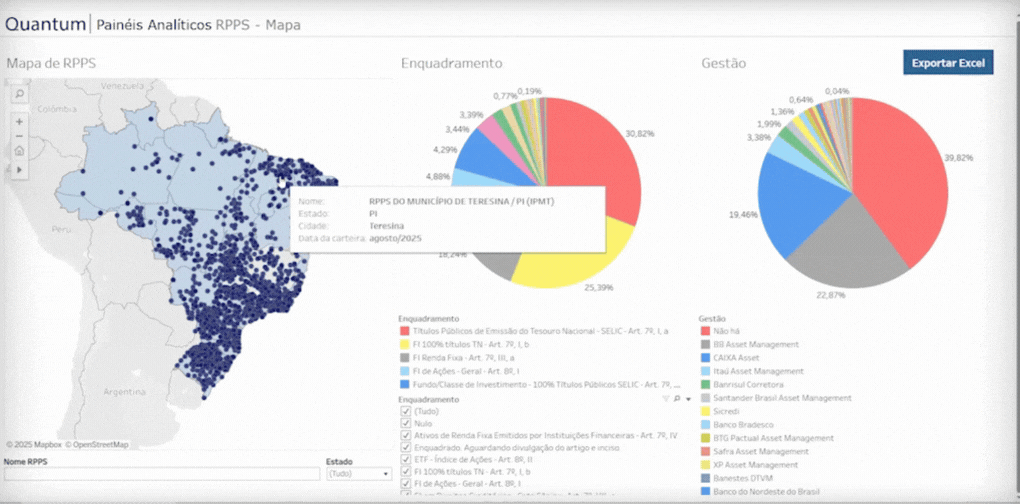Screen dimensions: 1020x504
Task: Uncheck the (Tudo) checkbox in Enquadramento
Action: (404, 410)
